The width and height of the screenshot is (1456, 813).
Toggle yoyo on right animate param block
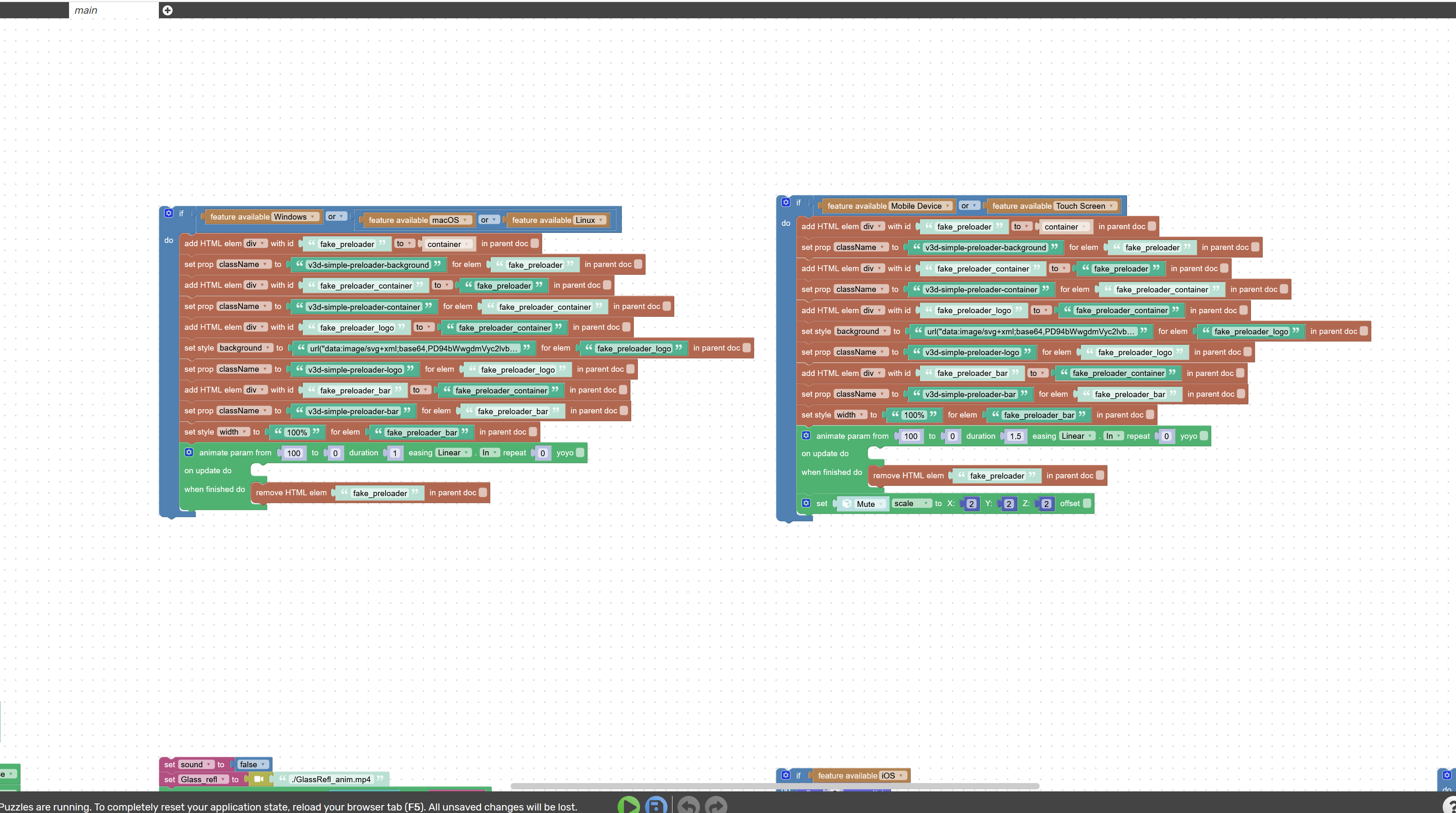tap(1204, 435)
